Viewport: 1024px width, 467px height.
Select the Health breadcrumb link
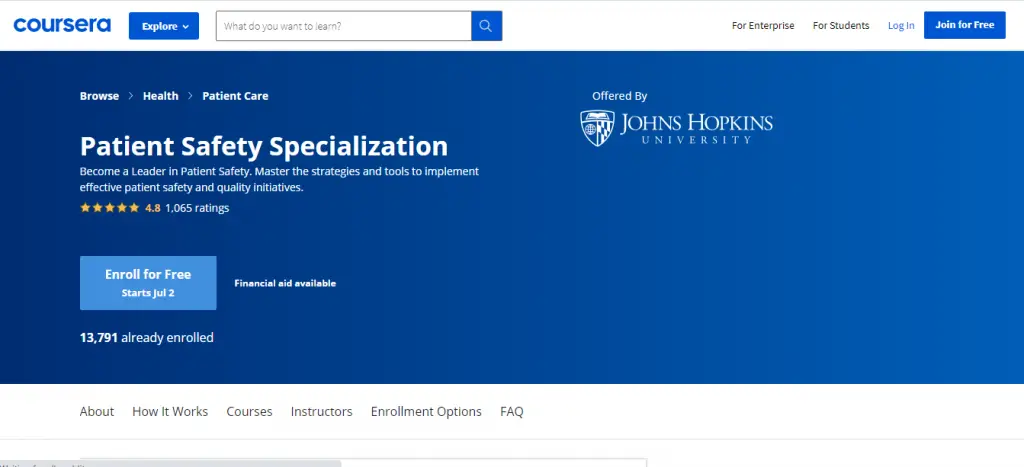(x=161, y=96)
